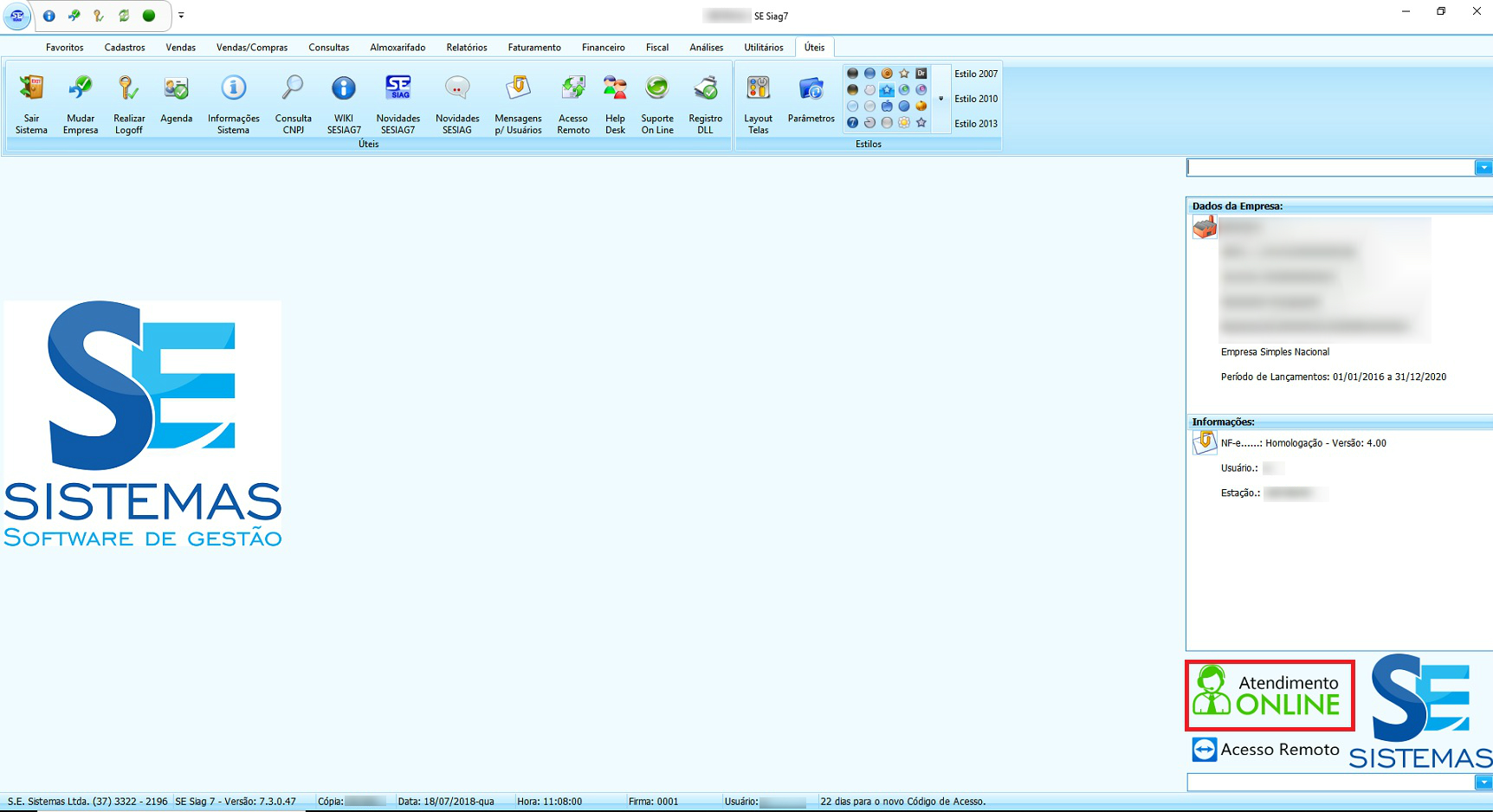
Task: Open the quick access toolbar customize dropdown
Action: pyautogui.click(x=181, y=16)
